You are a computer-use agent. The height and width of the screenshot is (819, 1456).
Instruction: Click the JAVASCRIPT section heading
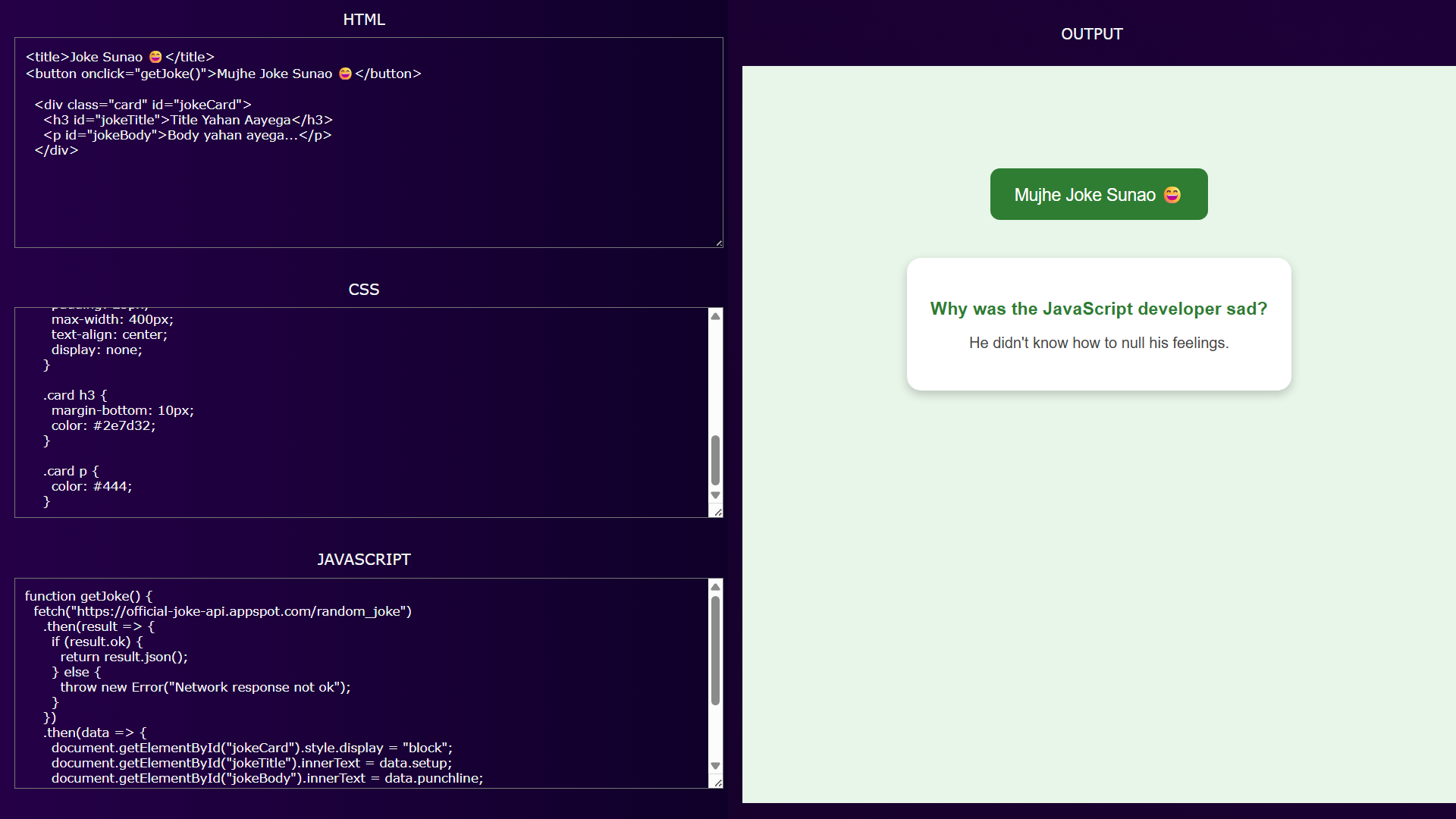click(364, 560)
